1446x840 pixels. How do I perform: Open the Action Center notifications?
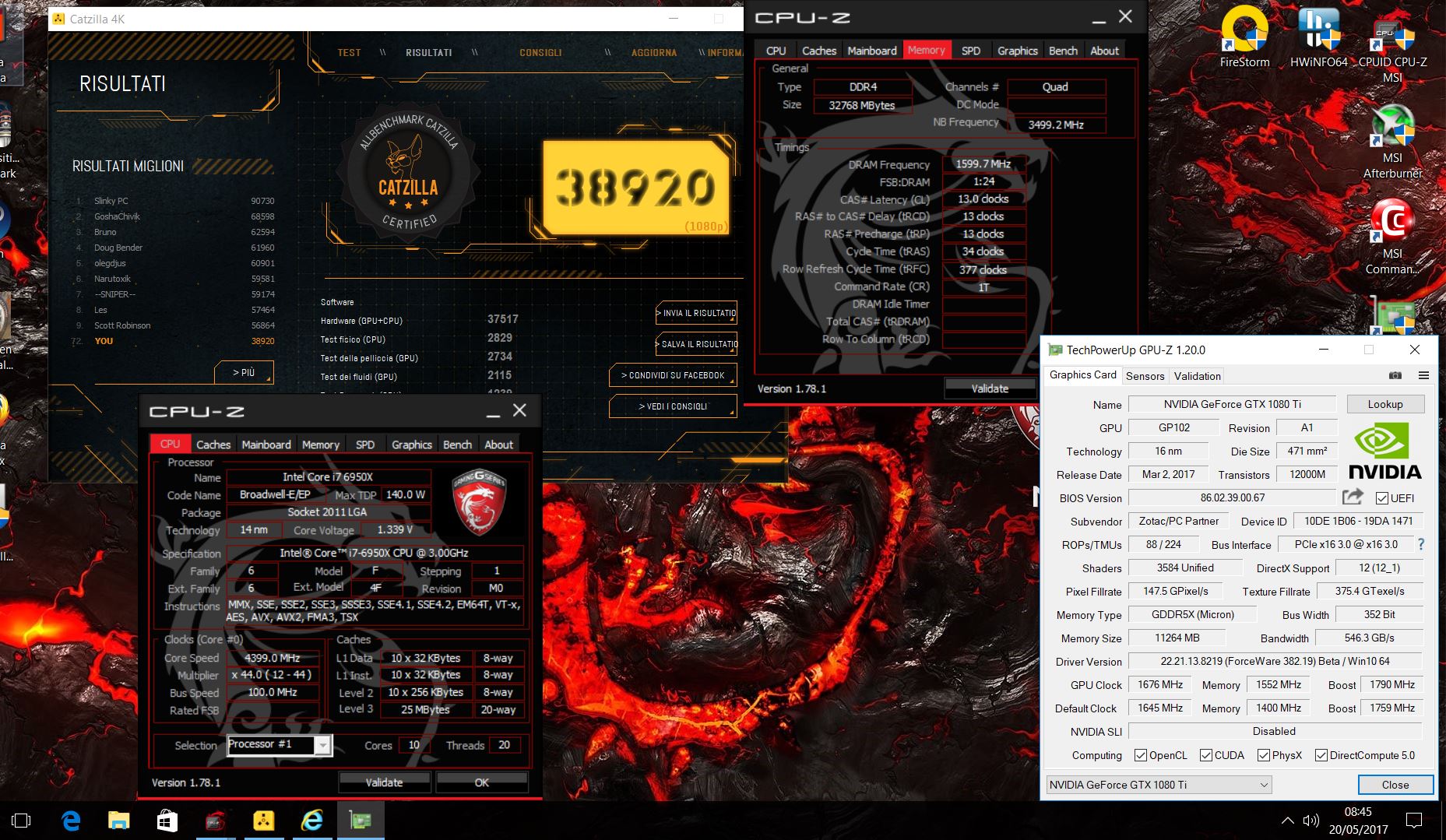point(1414,820)
